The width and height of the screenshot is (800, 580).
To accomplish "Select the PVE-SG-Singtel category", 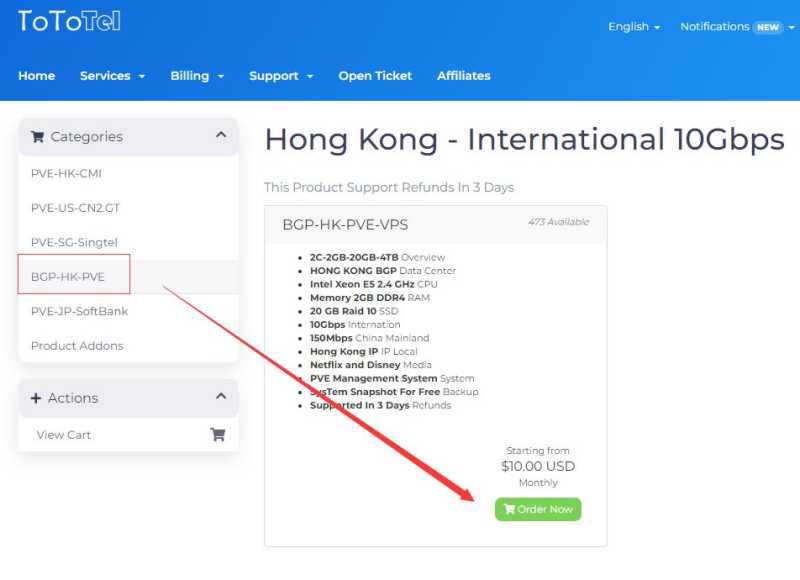I will 128,242.
